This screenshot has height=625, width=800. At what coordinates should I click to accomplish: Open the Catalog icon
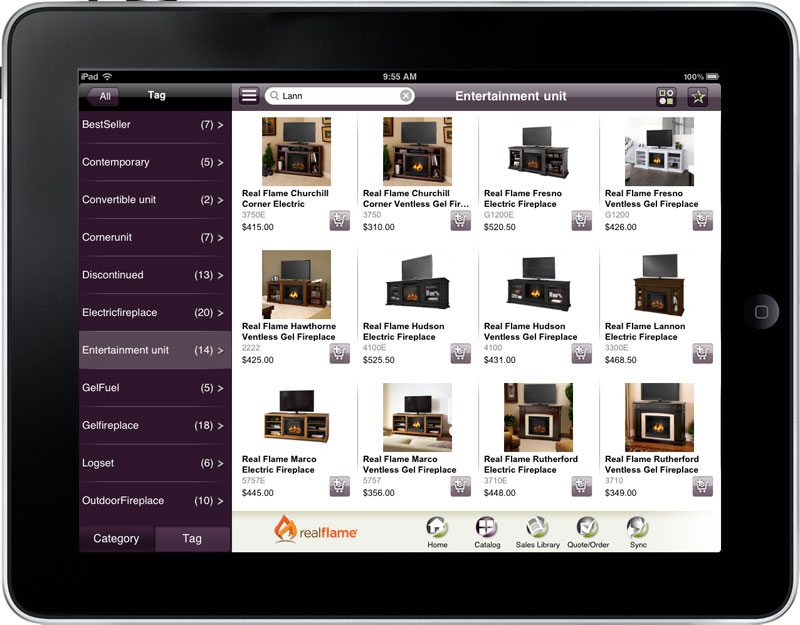click(x=487, y=532)
